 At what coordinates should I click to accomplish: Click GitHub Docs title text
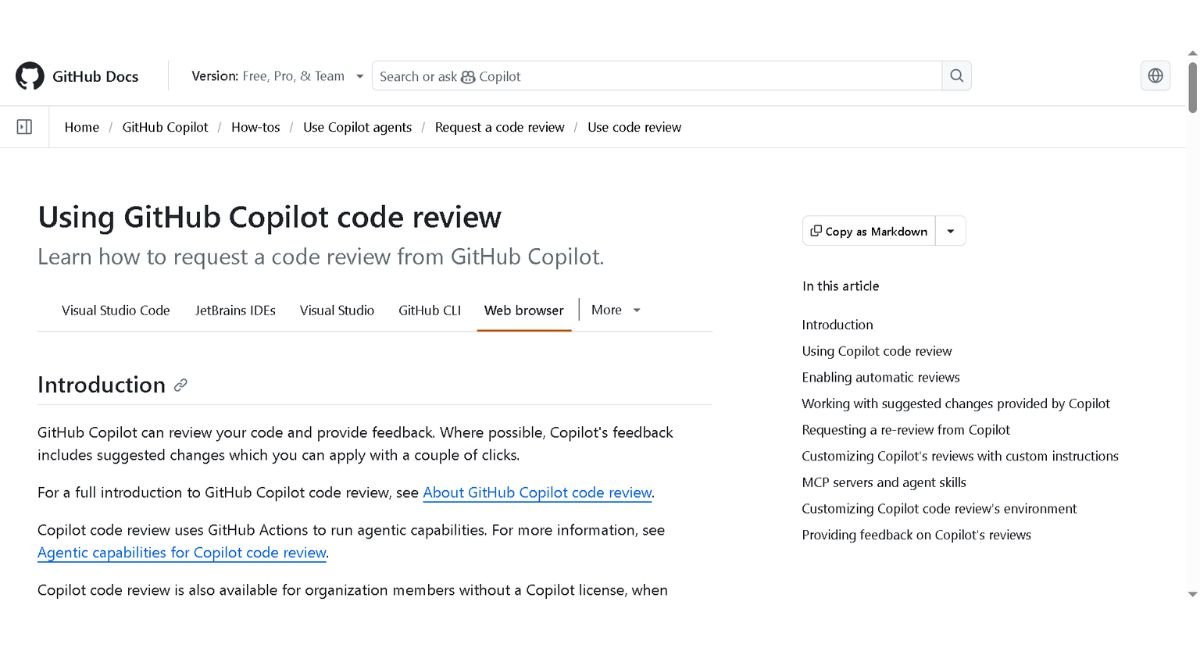95,76
